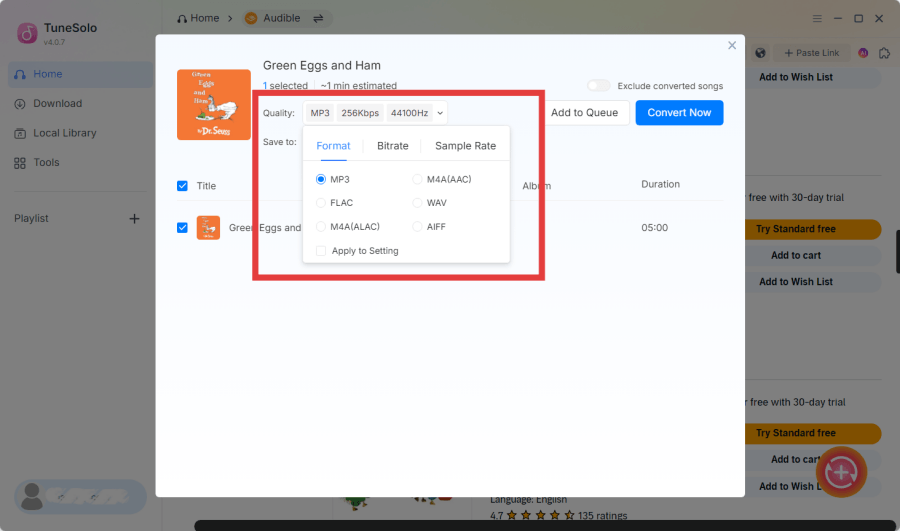This screenshot has width=900, height=531.
Task: Click the Green Eggs and Ham cover
Action: point(214,104)
